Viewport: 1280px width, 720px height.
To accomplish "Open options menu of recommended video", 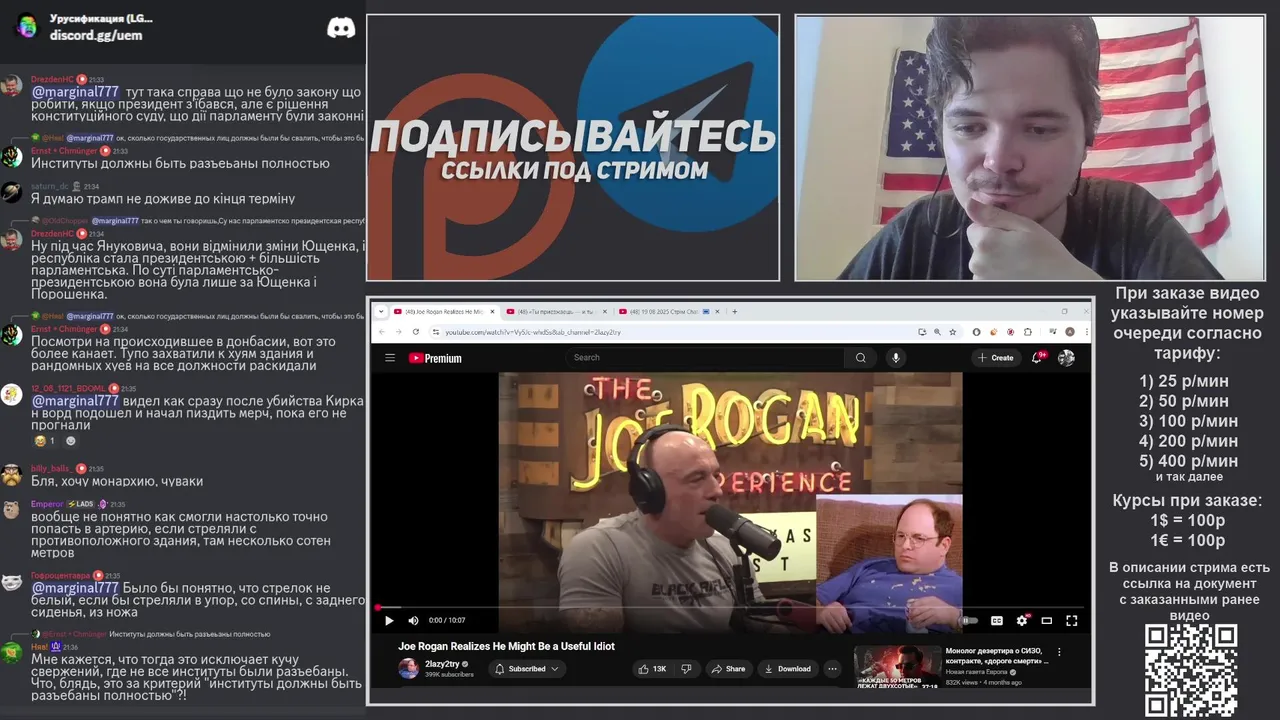I will pyautogui.click(x=1059, y=652).
